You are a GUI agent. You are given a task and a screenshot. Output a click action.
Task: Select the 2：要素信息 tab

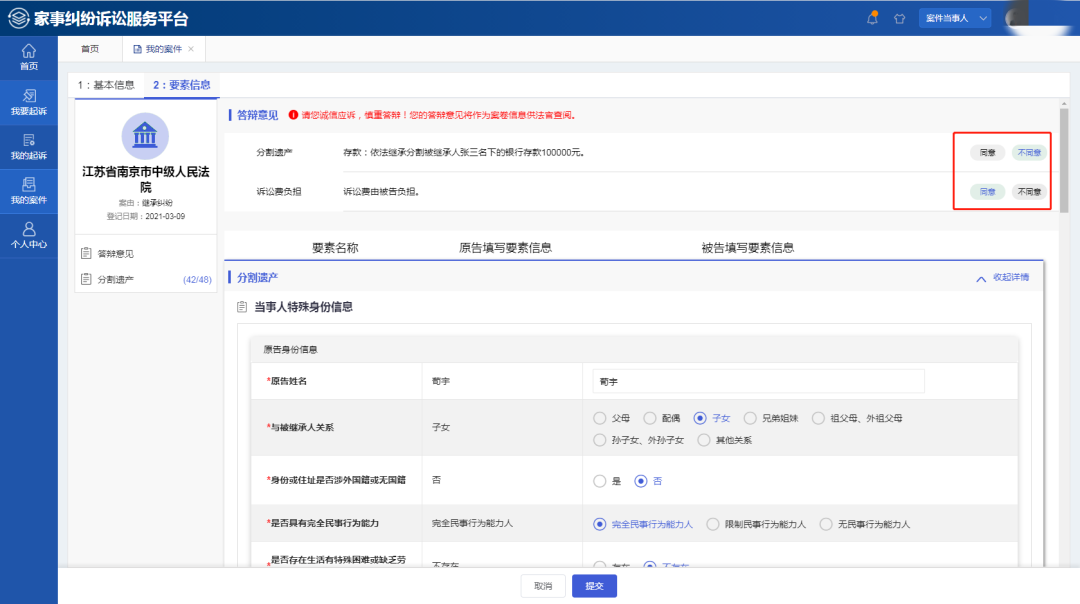pos(182,85)
